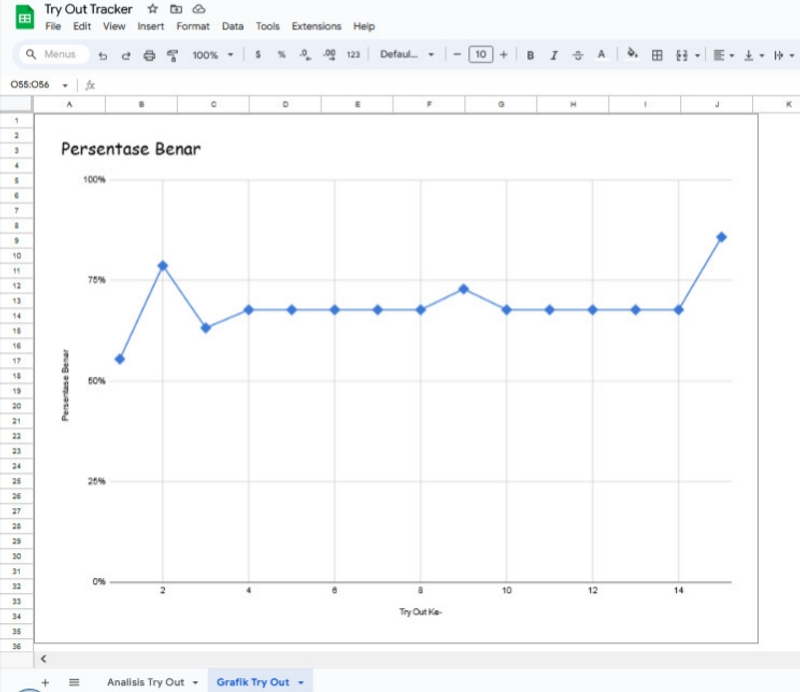Open the Format menu
Screen dimensions: 800x692
pos(193,26)
